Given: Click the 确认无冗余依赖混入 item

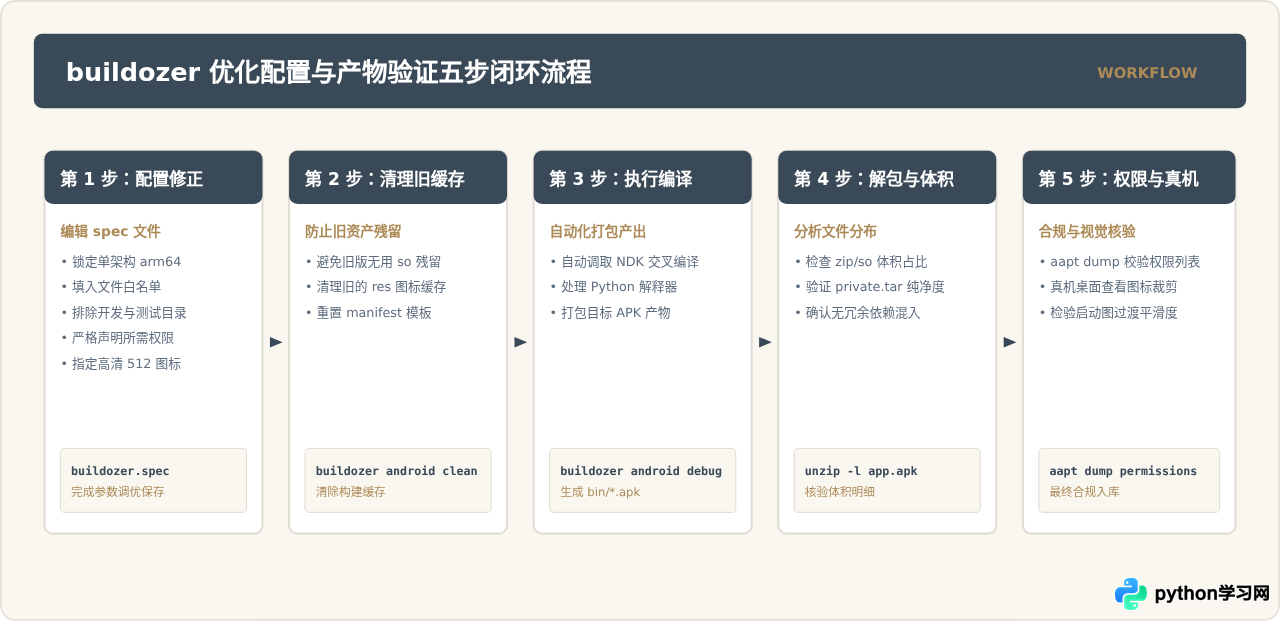Looking at the screenshot, I should pyautogui.click(x=857, y=313).
